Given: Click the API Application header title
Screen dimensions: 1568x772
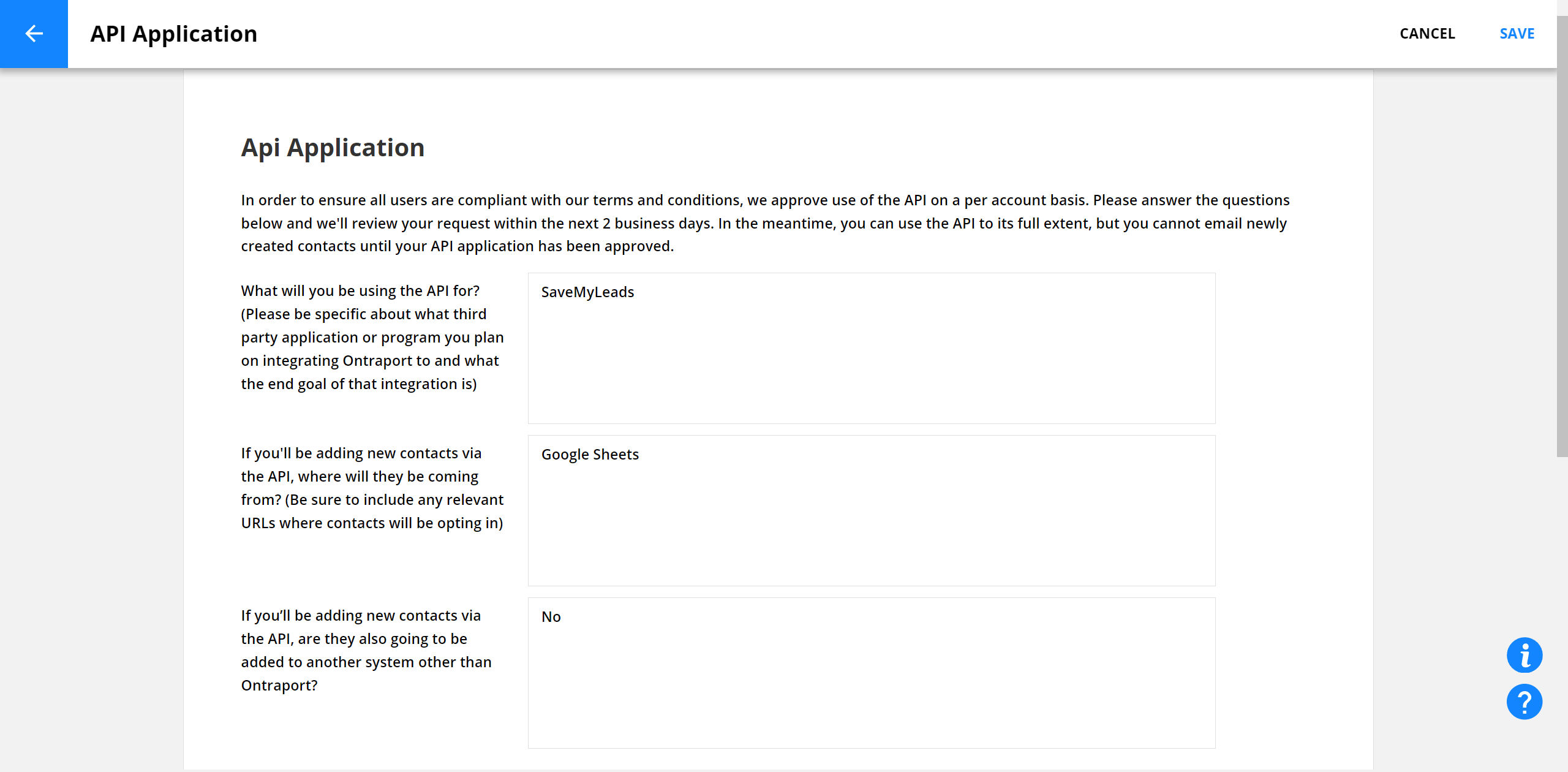Looking at the screenshot, I should tap(174, 34).
